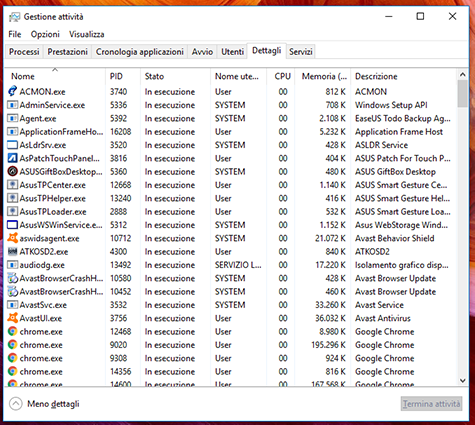The image size is (475, 425).
Task: Click AvastBrowserCrashHandler icon with PID 10452
Action: tap(12, 292)
